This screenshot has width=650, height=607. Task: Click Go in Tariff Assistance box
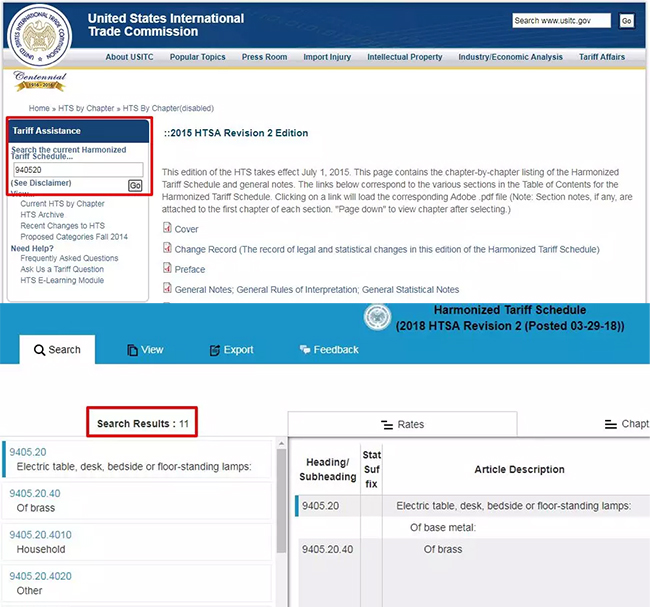click(135, 185)
